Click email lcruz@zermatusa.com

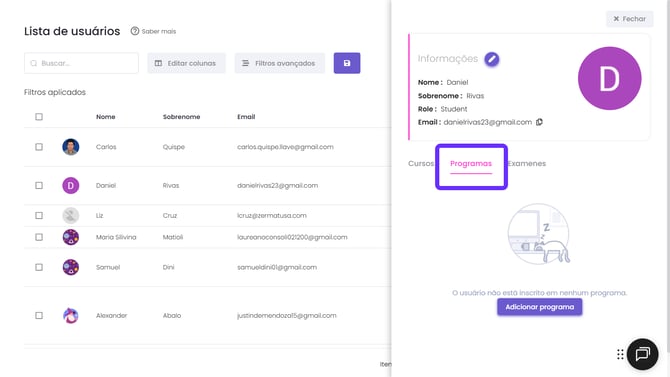click(x=272, y=215)
